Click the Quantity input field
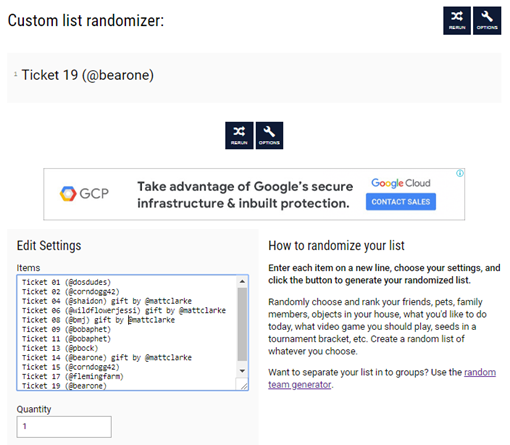Screen dimensions: 510x445 click(64, 427)
